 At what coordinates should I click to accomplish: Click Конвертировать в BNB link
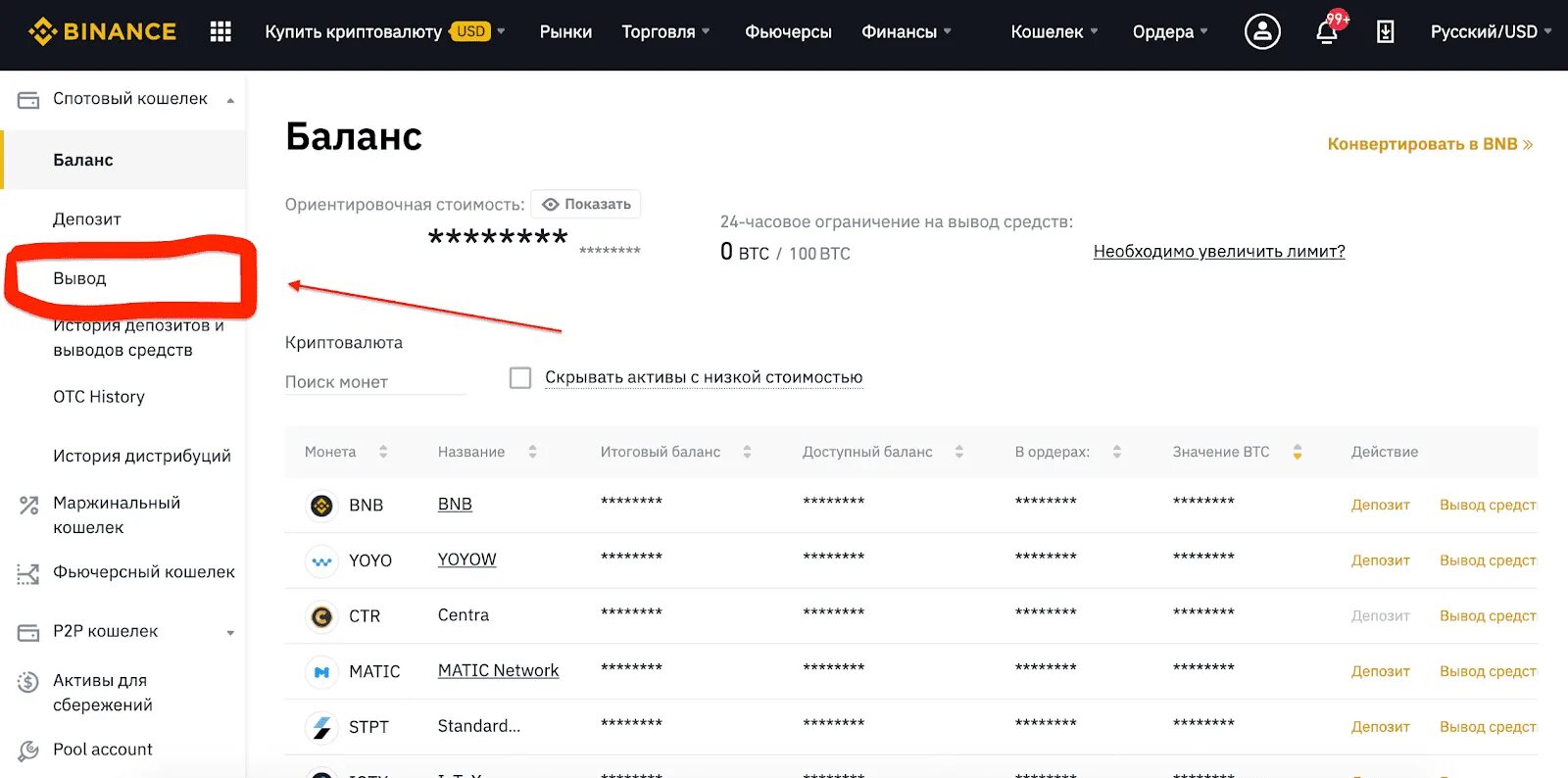1430,144
